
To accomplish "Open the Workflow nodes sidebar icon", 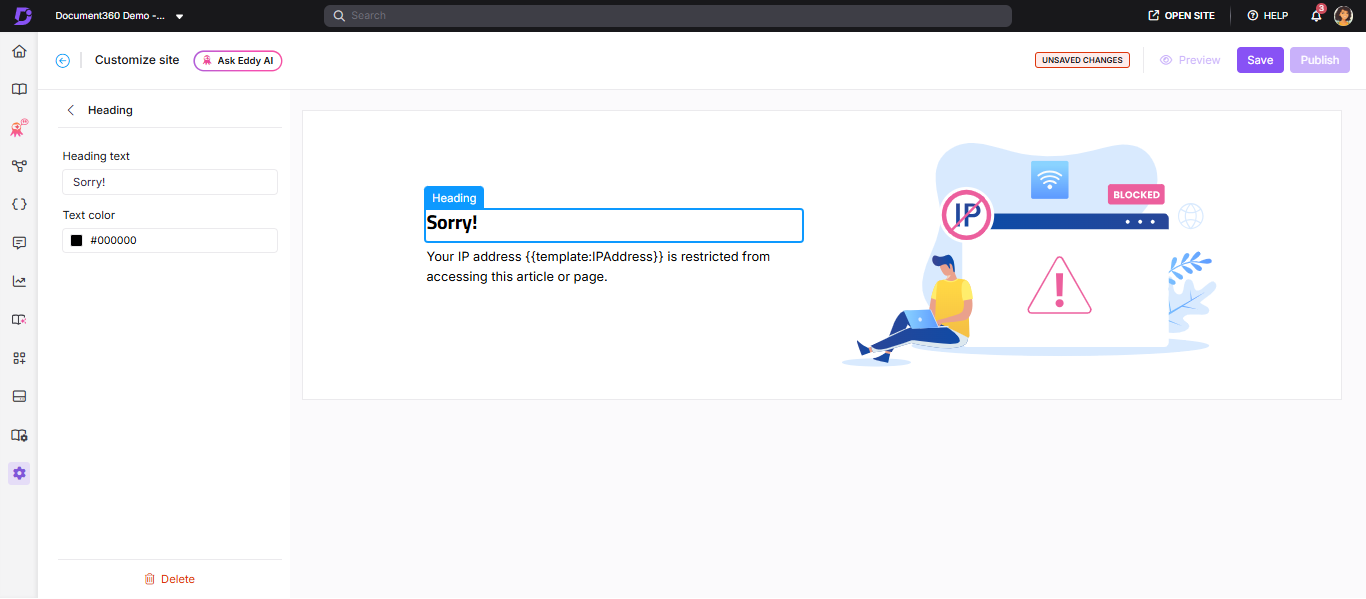I will pyautogui.click(x=19, y=166).
